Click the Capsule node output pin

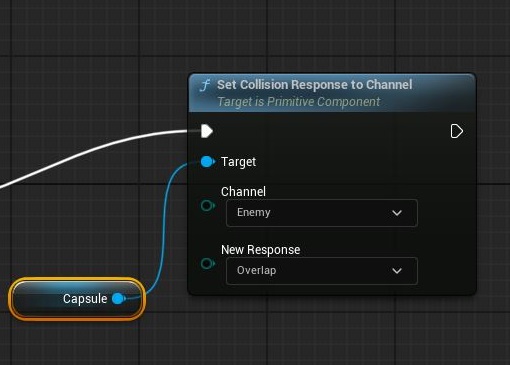pyautogui.click(x=119, y=299)
